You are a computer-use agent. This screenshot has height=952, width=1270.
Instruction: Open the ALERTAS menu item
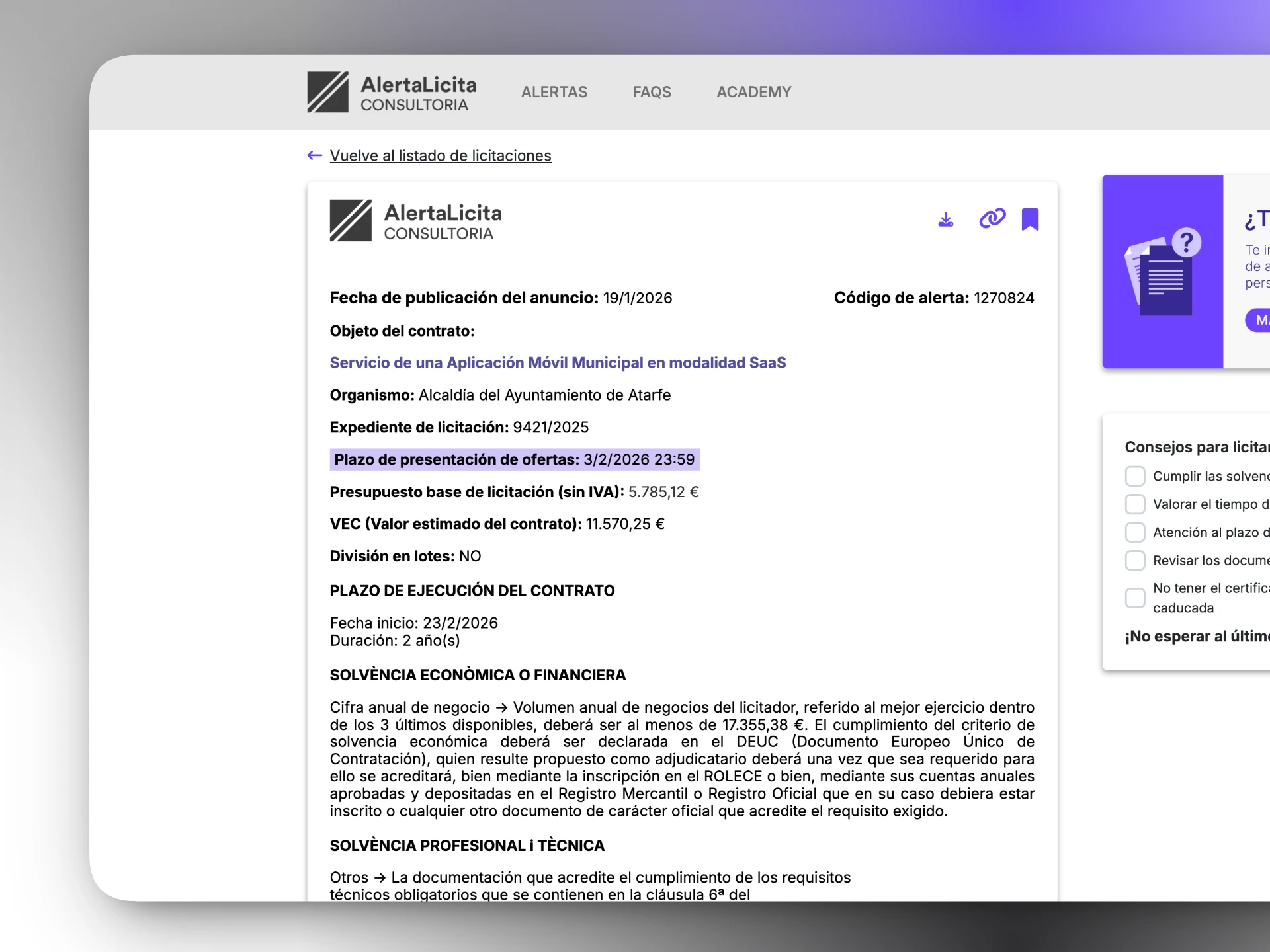pos(554,93)
